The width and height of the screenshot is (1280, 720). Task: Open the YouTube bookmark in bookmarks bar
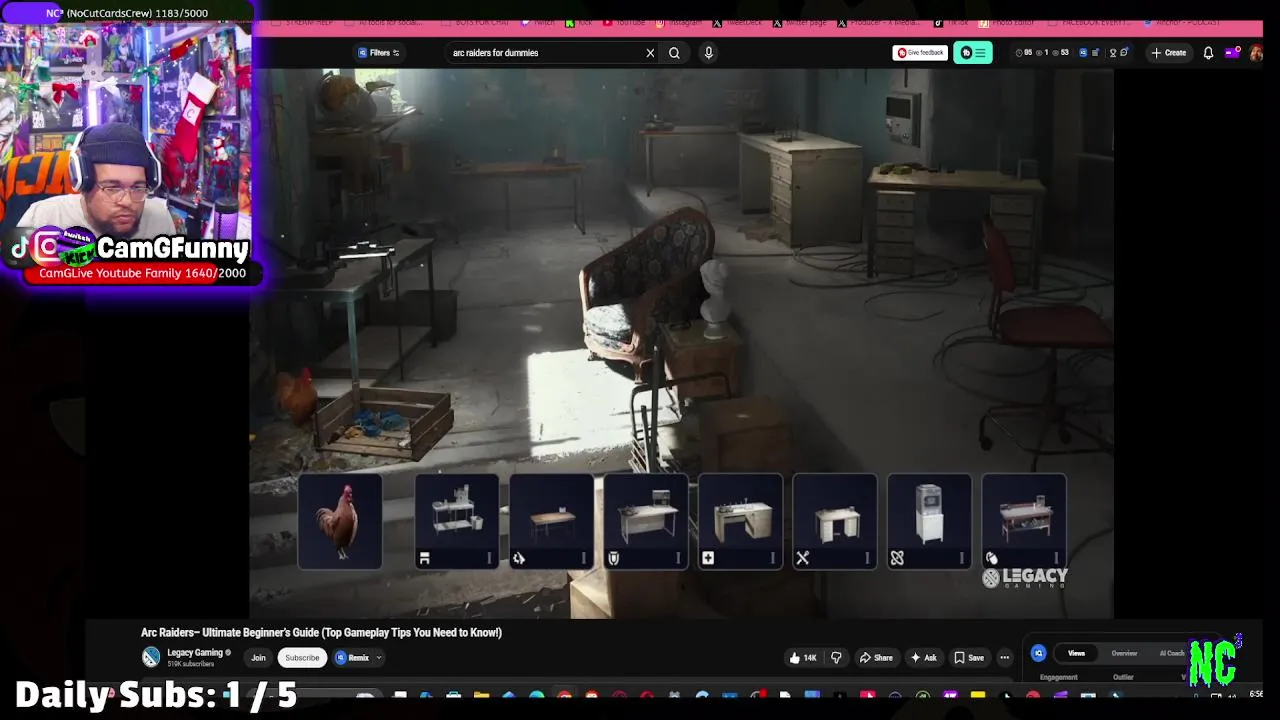click(x=623, y=22)
